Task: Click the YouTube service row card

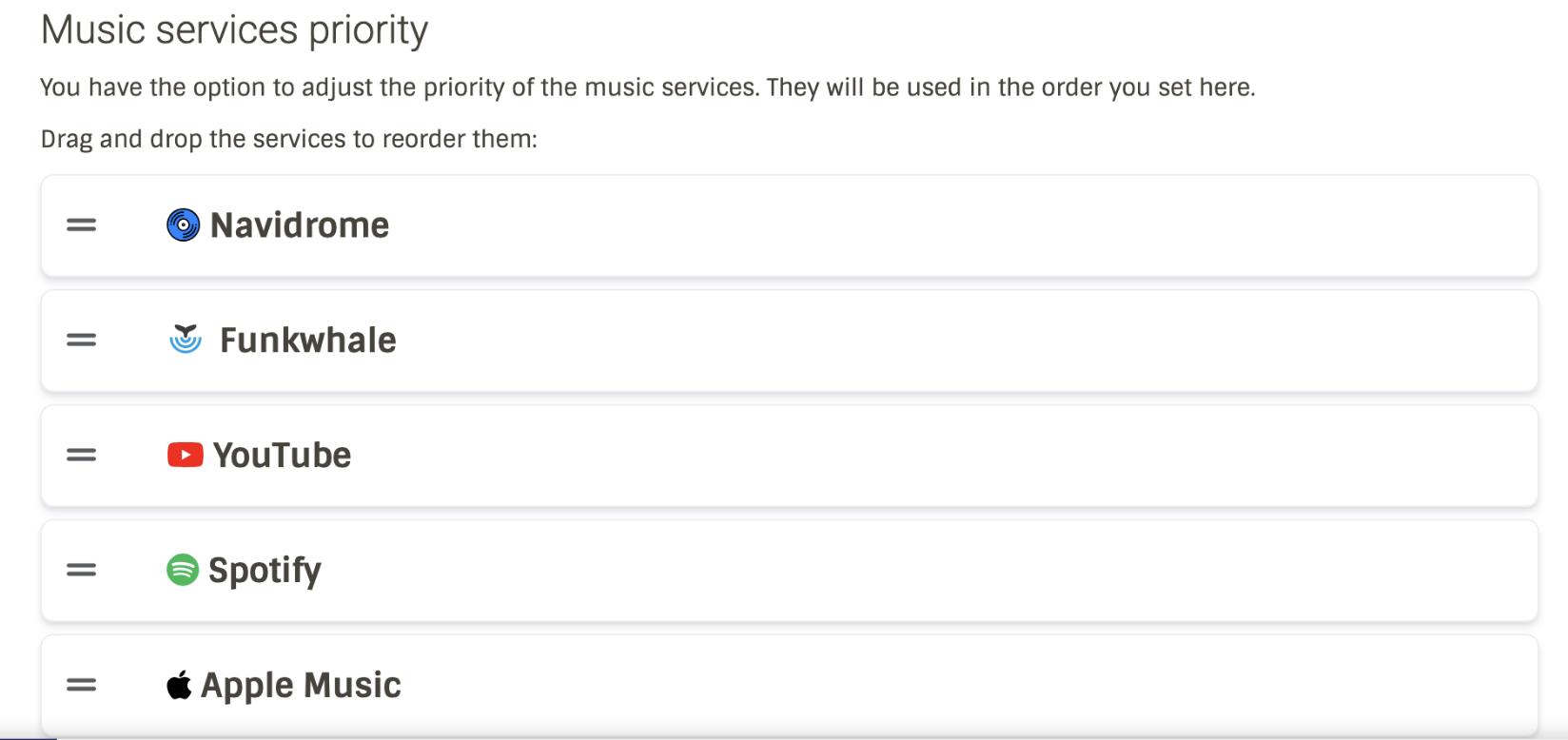Action: pyautogui.click(x=856, y=456)
